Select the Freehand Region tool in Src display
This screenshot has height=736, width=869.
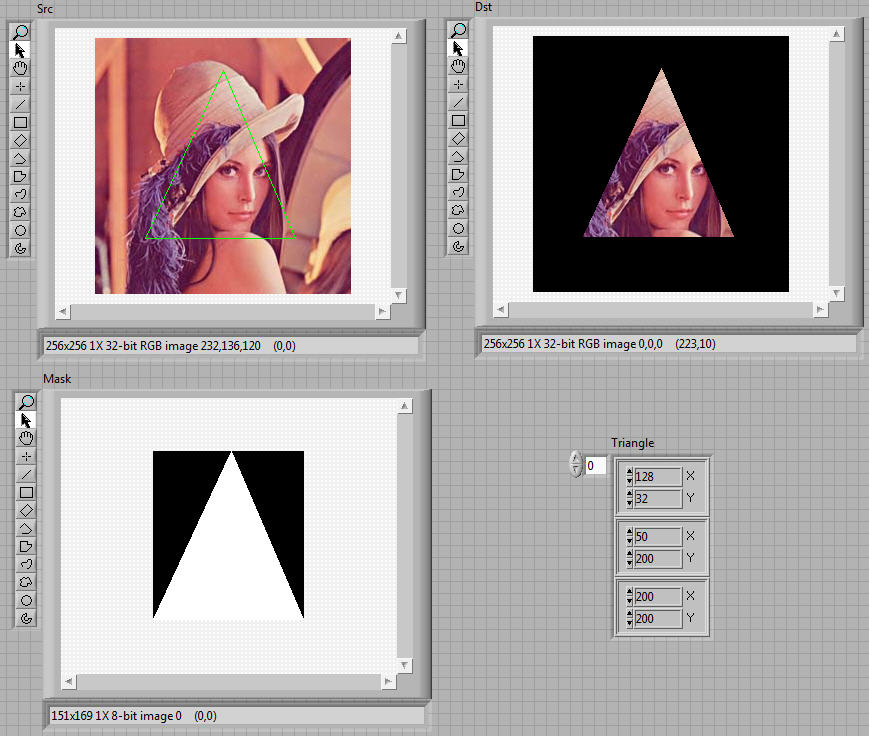(x=21, y=212)
